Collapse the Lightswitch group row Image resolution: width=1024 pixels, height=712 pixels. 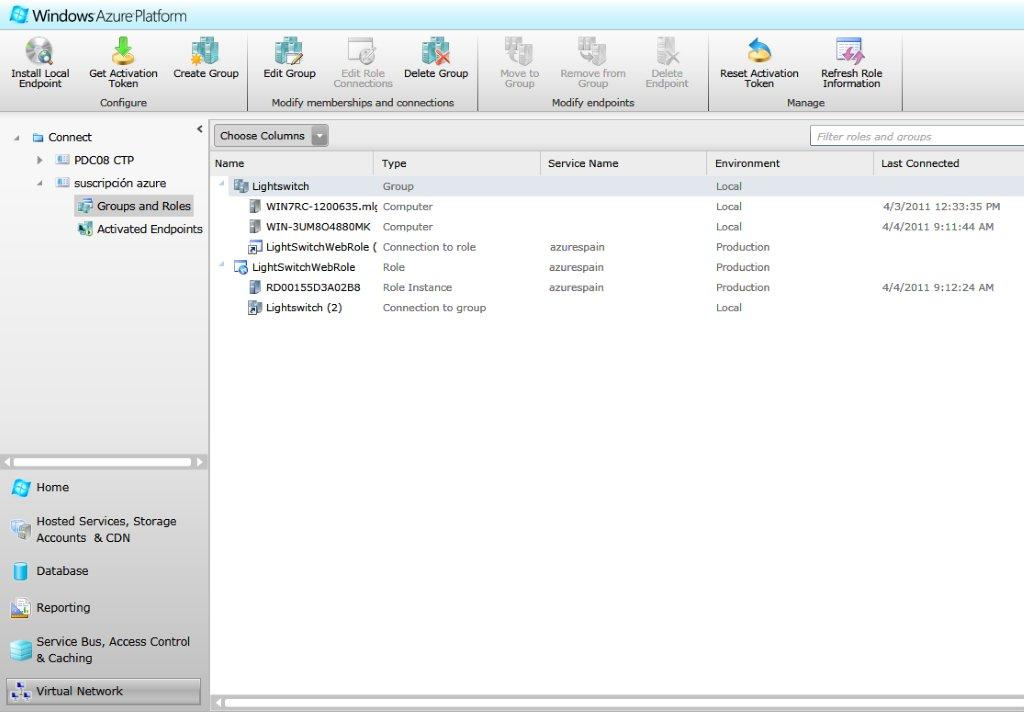pyautogui.click(x=221, y=184)
